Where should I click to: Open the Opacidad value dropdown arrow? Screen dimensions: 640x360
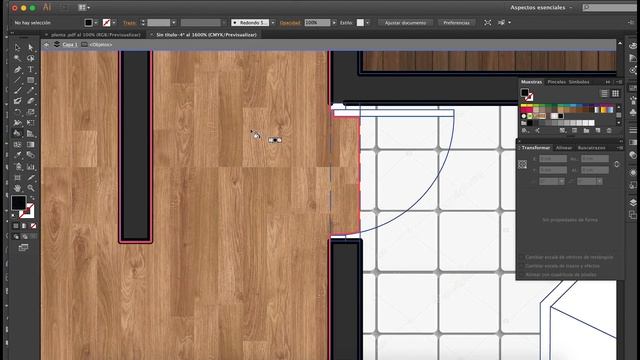click(334, 23)
